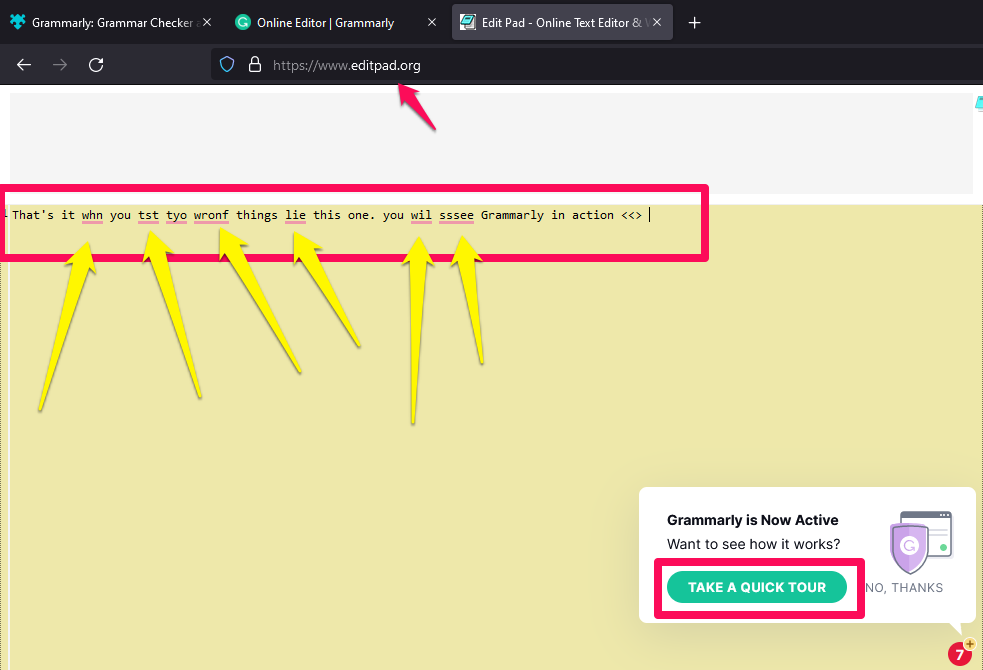Image resolution: width=983 pixels, height=670 pixels.
Task: Go back using the browser back arrow
Action: [24, 65]
